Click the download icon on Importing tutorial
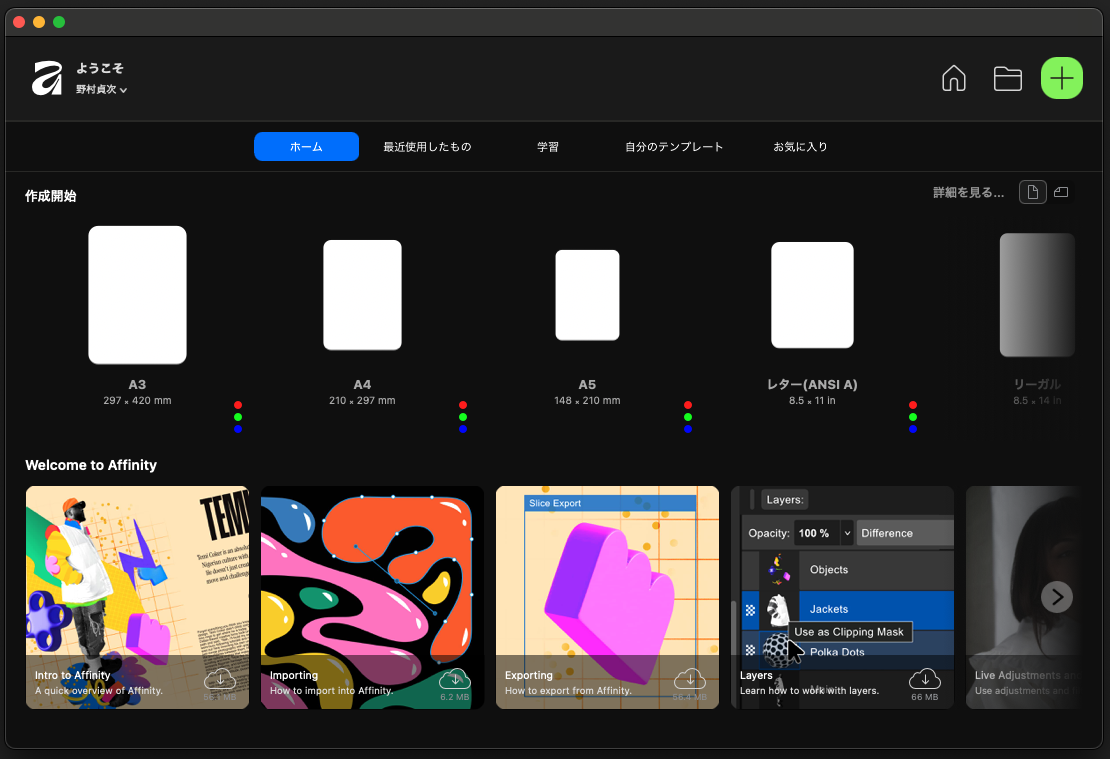Viewport: 1110px width, 759px height. pos(454,679)
